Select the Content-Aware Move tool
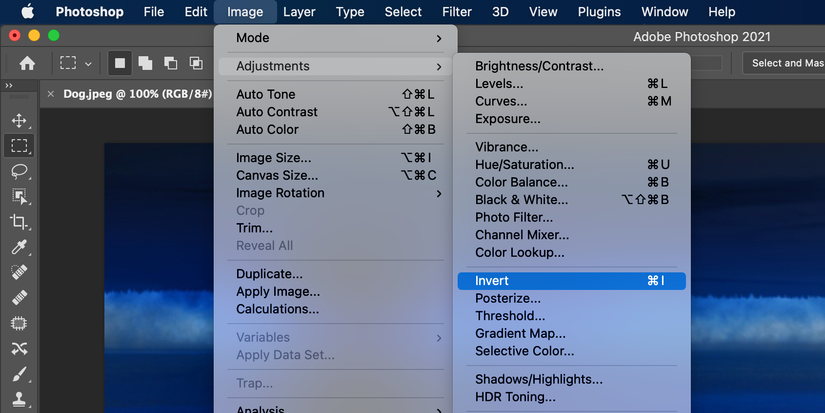This screenshot has height=413, width=825. [19, 348]
